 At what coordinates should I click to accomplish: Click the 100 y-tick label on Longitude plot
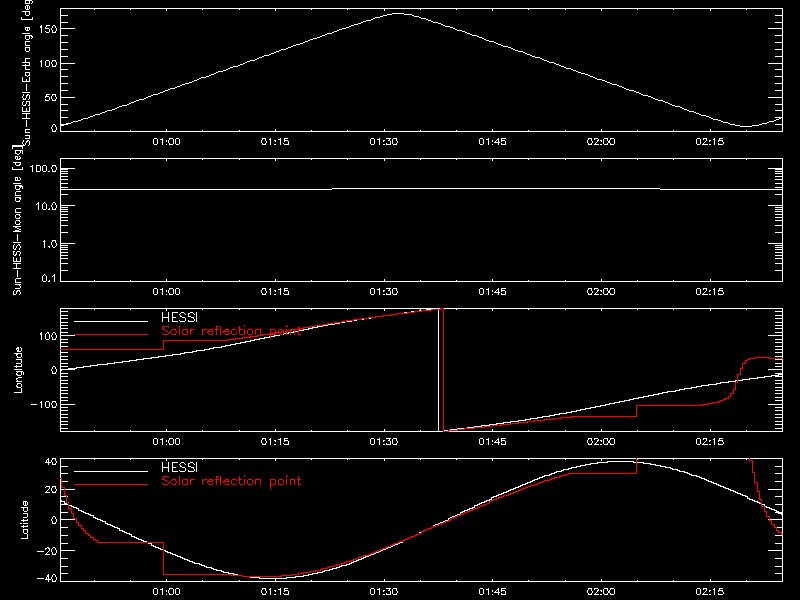[48, 336]
